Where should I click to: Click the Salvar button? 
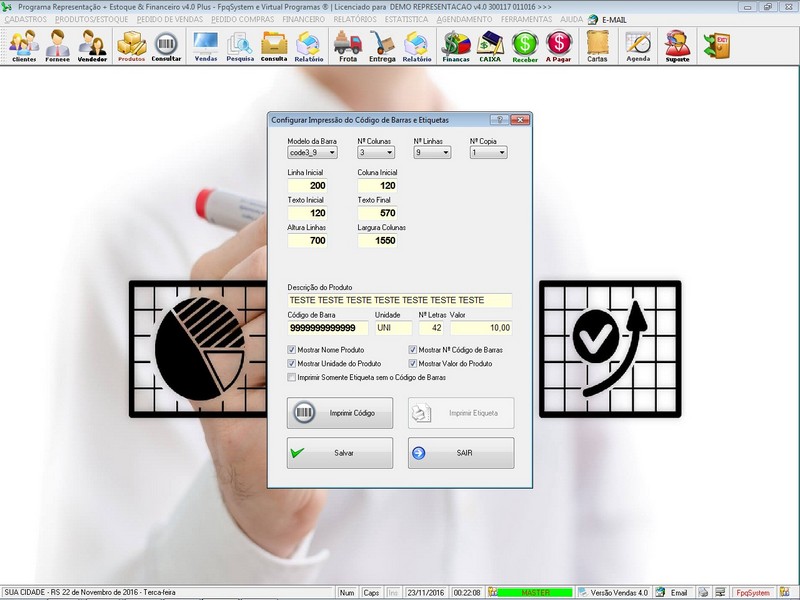(x=340, y=453)
